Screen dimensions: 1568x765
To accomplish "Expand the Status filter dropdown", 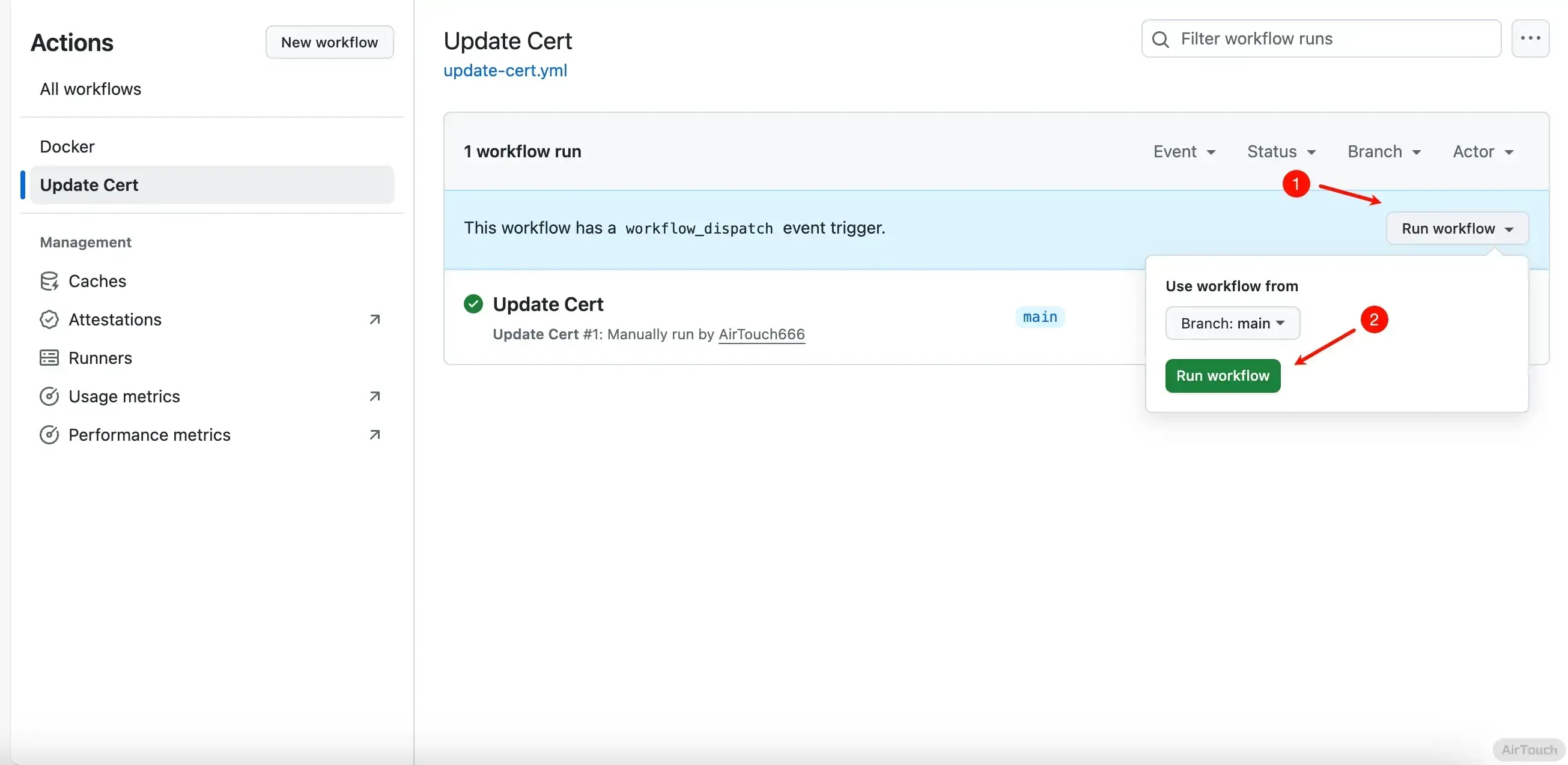I will (1281, 151).
